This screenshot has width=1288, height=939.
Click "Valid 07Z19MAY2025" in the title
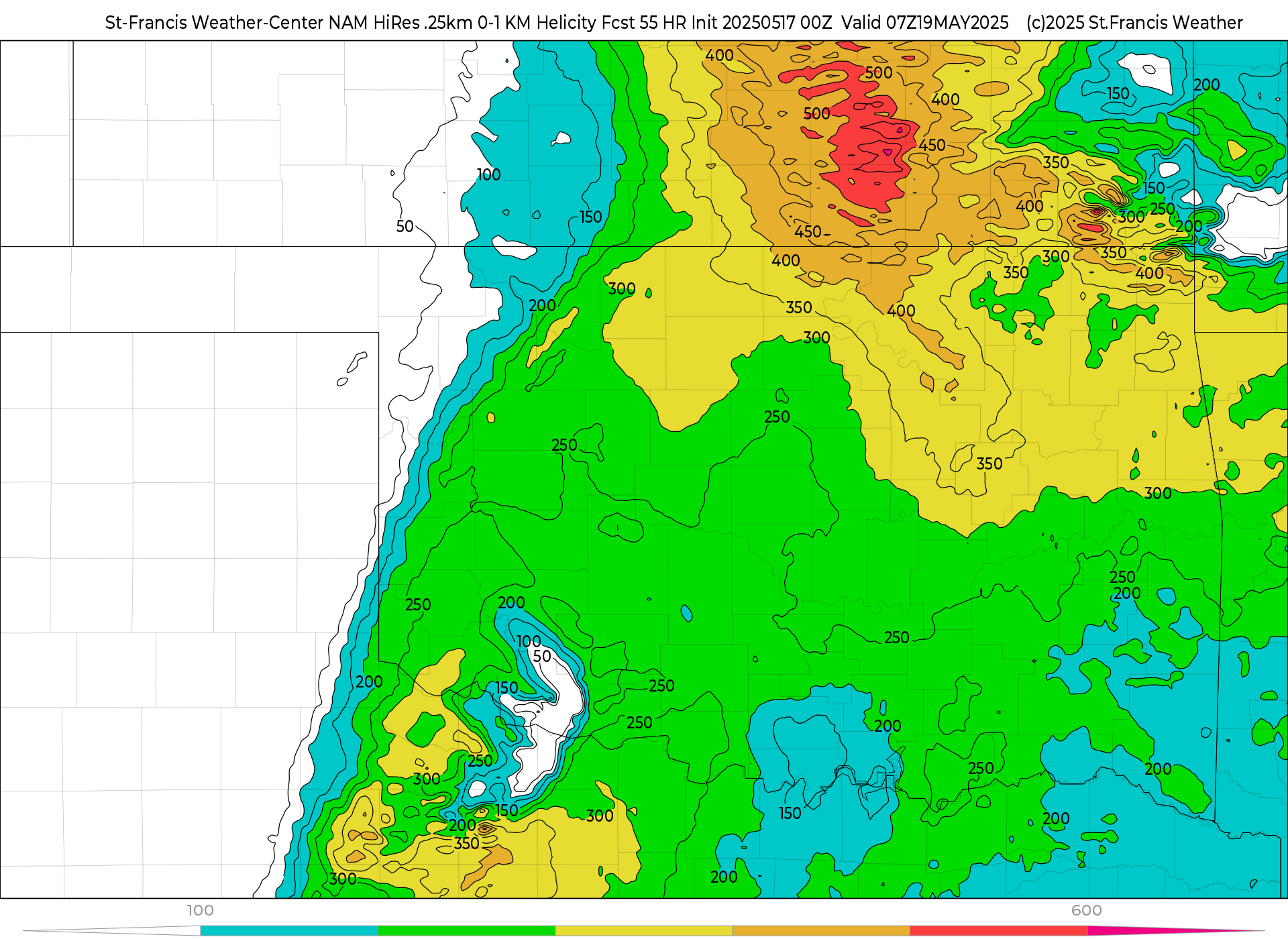(x=925, y=23)
